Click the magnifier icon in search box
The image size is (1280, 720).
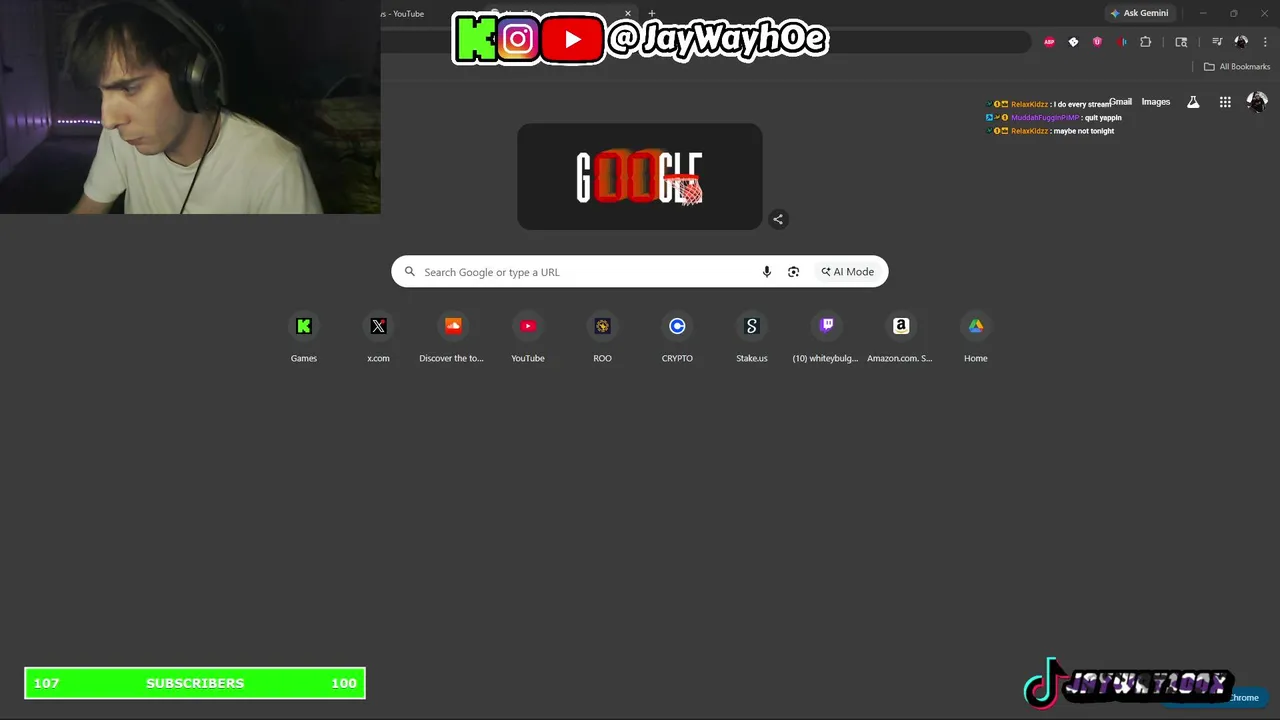409,272
